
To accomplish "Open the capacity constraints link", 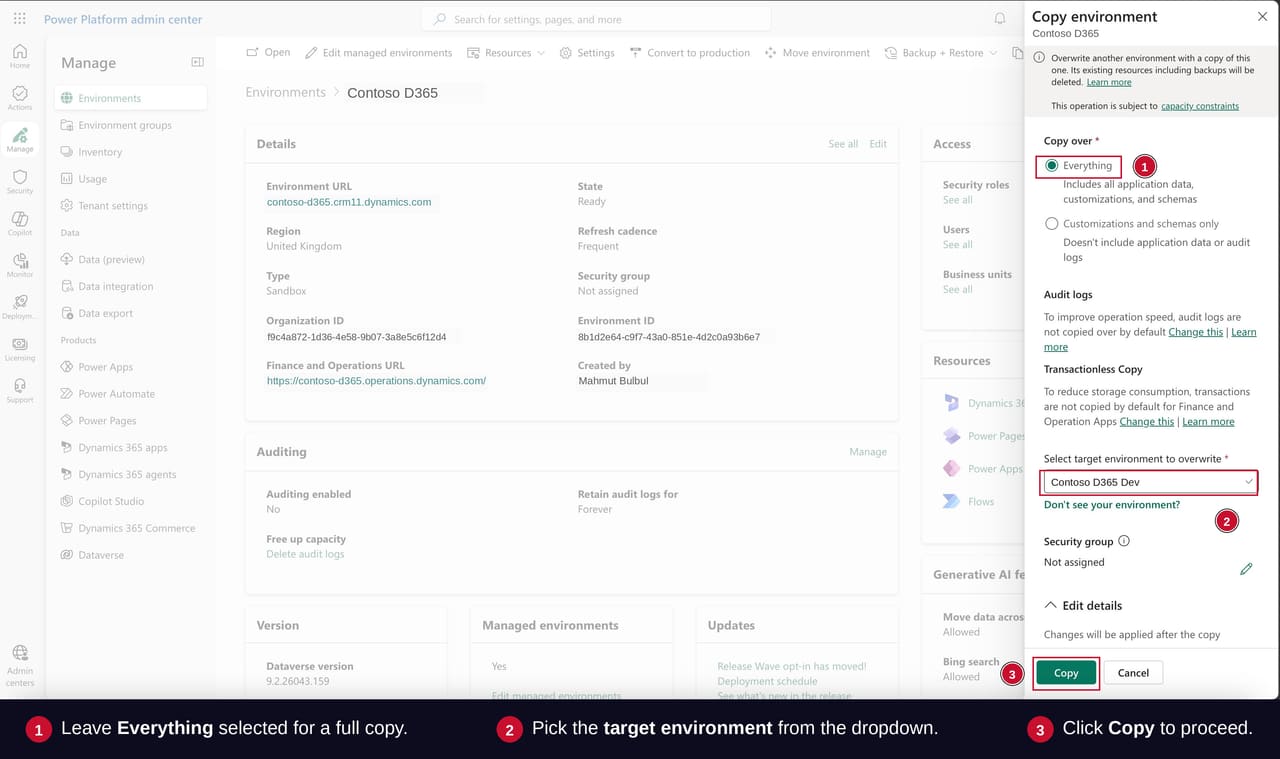I will tap(1200, 106).
